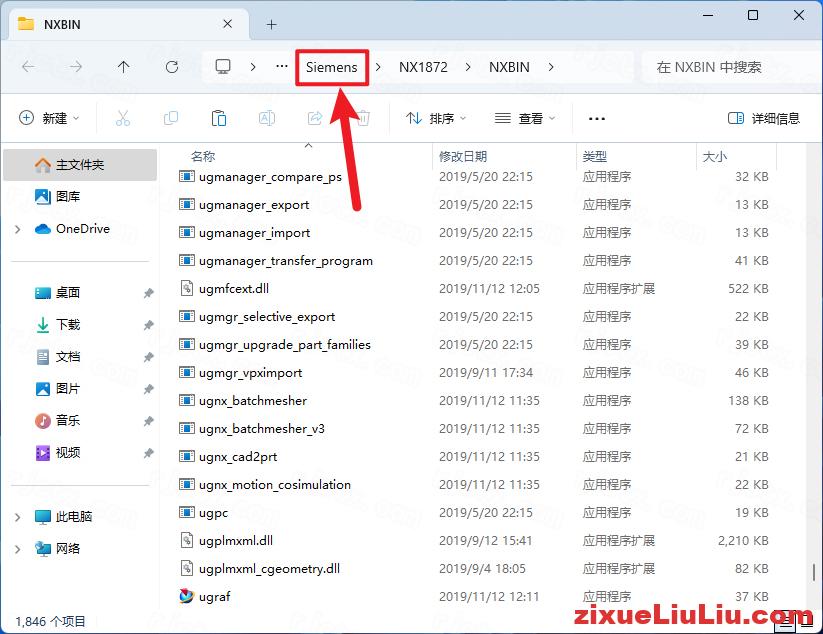The image size is (823, 634).
Task: Go up one level with the arrow
Action: [122, 67]
